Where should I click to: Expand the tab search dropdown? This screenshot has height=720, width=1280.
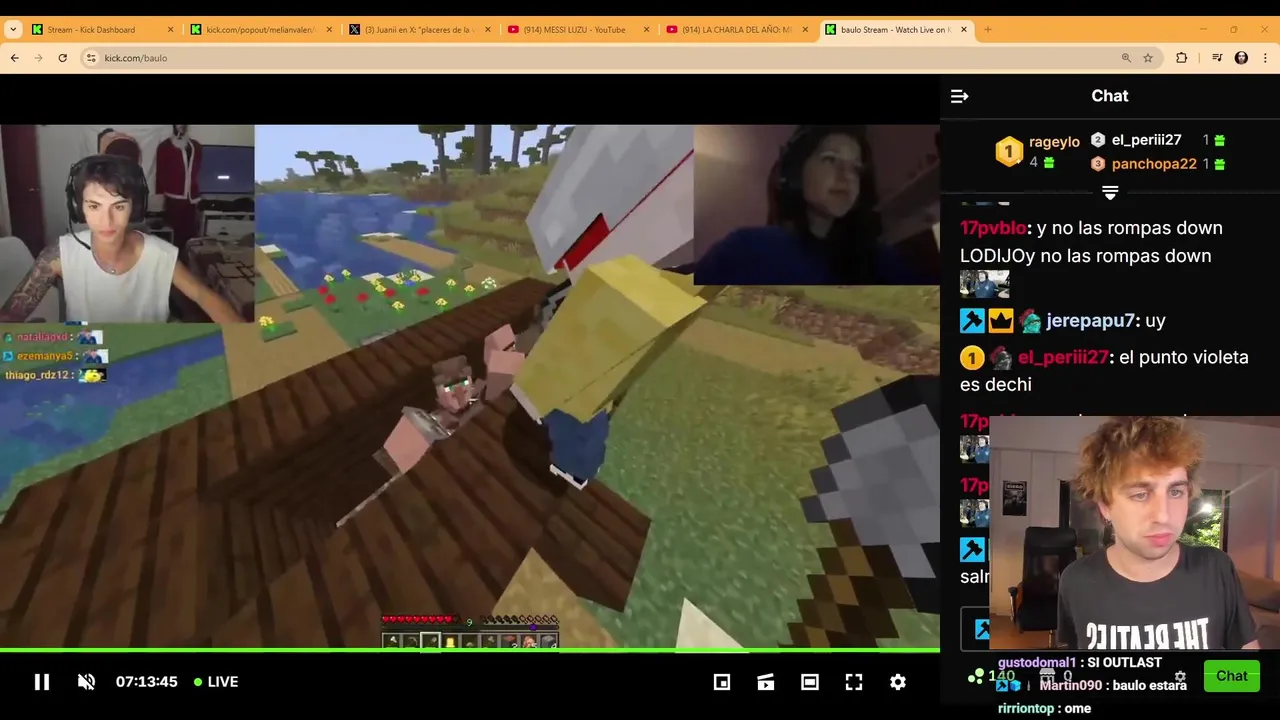point(13,29)
